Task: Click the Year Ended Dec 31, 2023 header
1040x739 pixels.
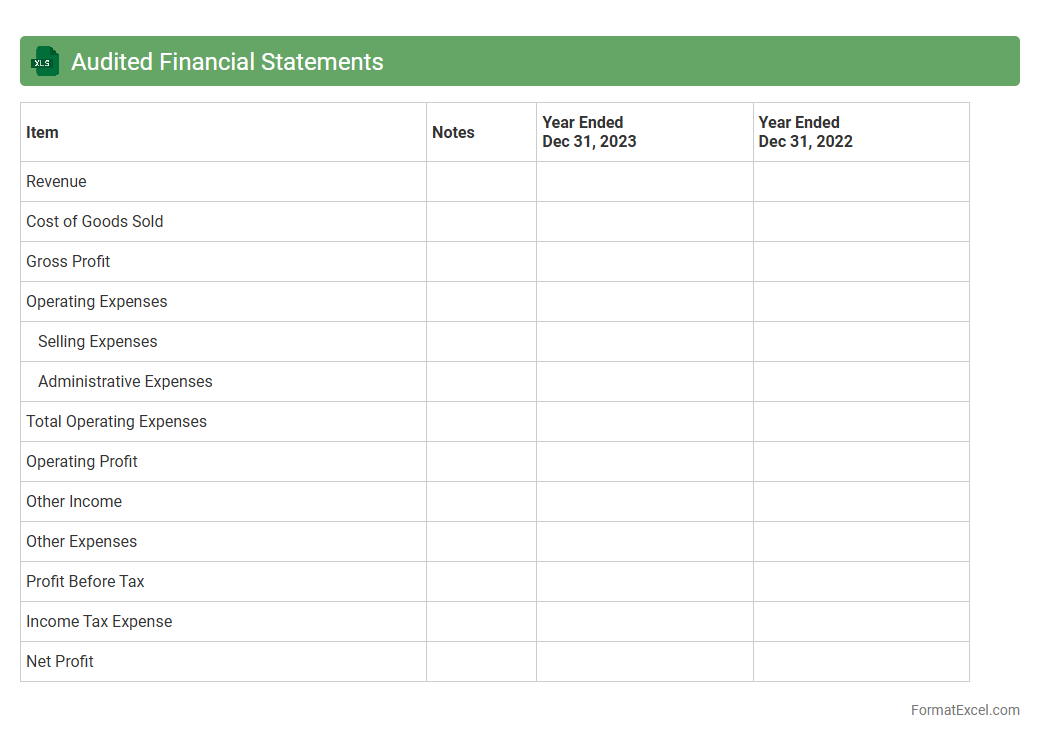Action: [589, 132]
